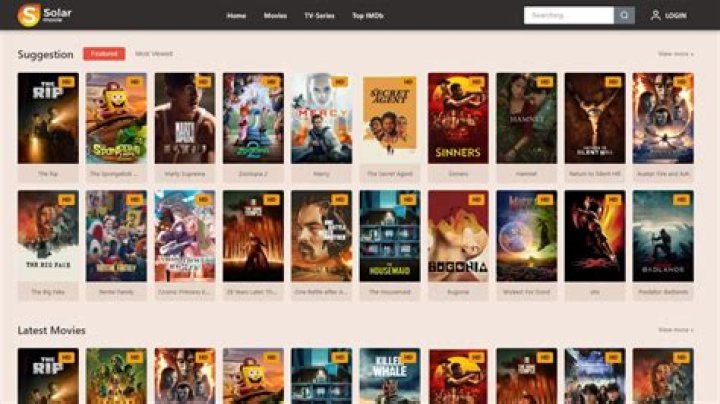Click 'The Big Fake' title text
This screenshot has width=720, height=404.
48,292
